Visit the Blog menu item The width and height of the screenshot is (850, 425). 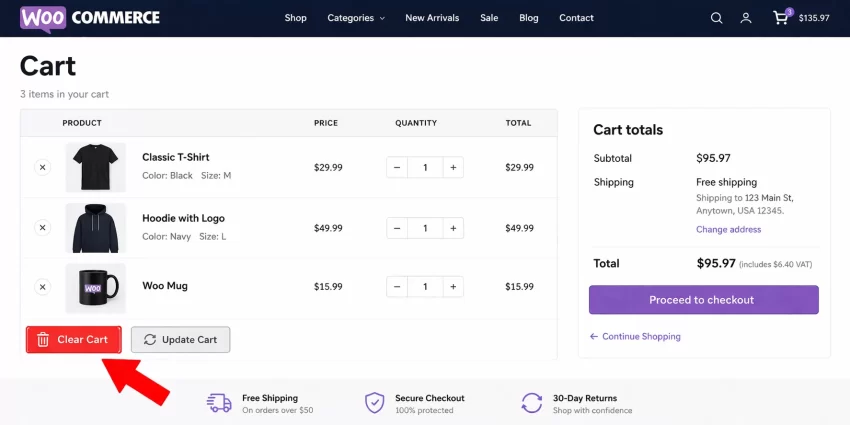click(529, 18)
